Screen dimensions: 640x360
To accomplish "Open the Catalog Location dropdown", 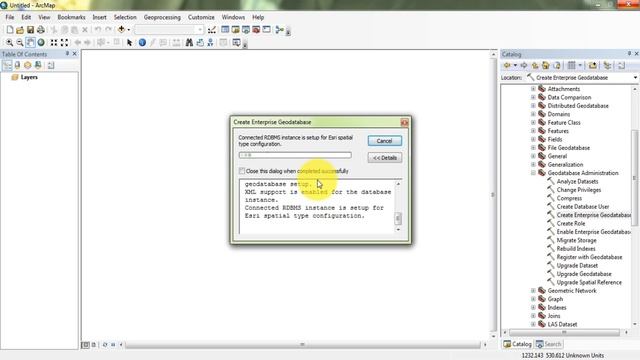I will pos(636,78).
